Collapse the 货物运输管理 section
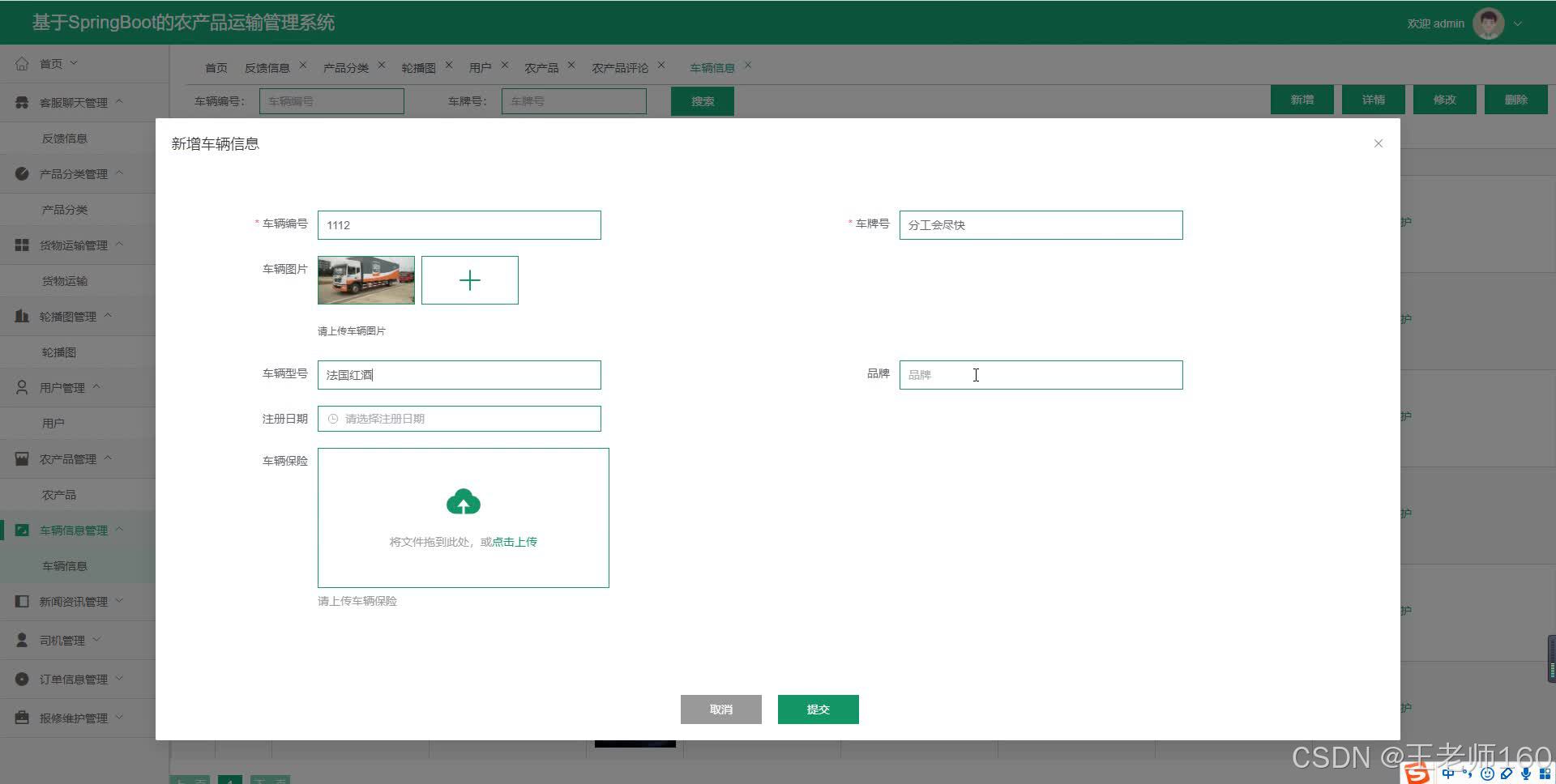 [119, 244]
